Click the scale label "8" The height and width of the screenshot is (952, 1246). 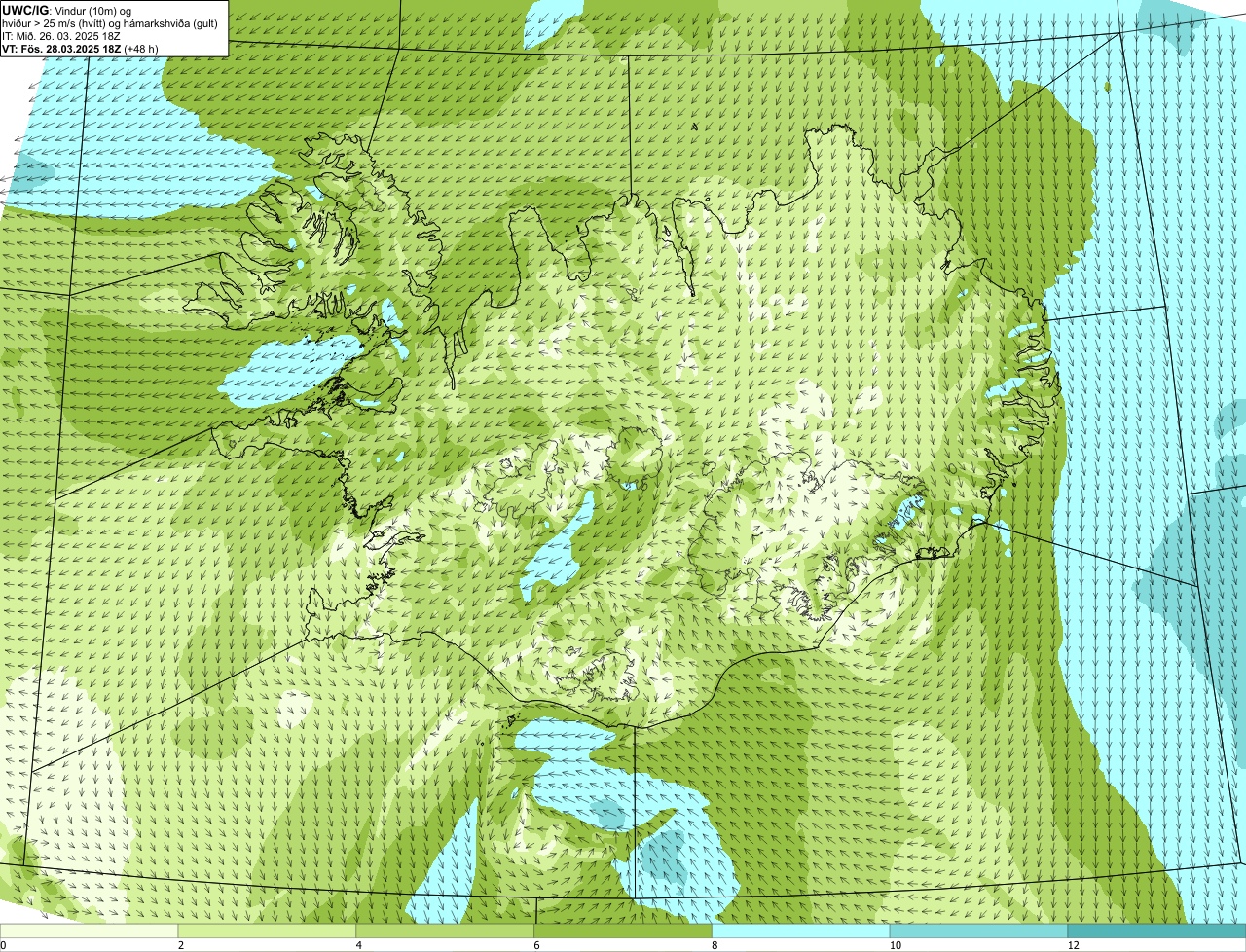coord(715,945)
